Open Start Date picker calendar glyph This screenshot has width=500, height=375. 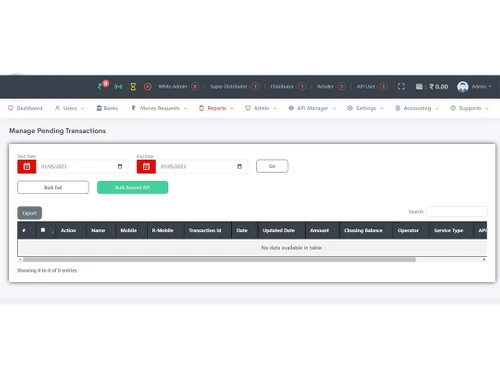pyautogui.click(x=120, y=166)
